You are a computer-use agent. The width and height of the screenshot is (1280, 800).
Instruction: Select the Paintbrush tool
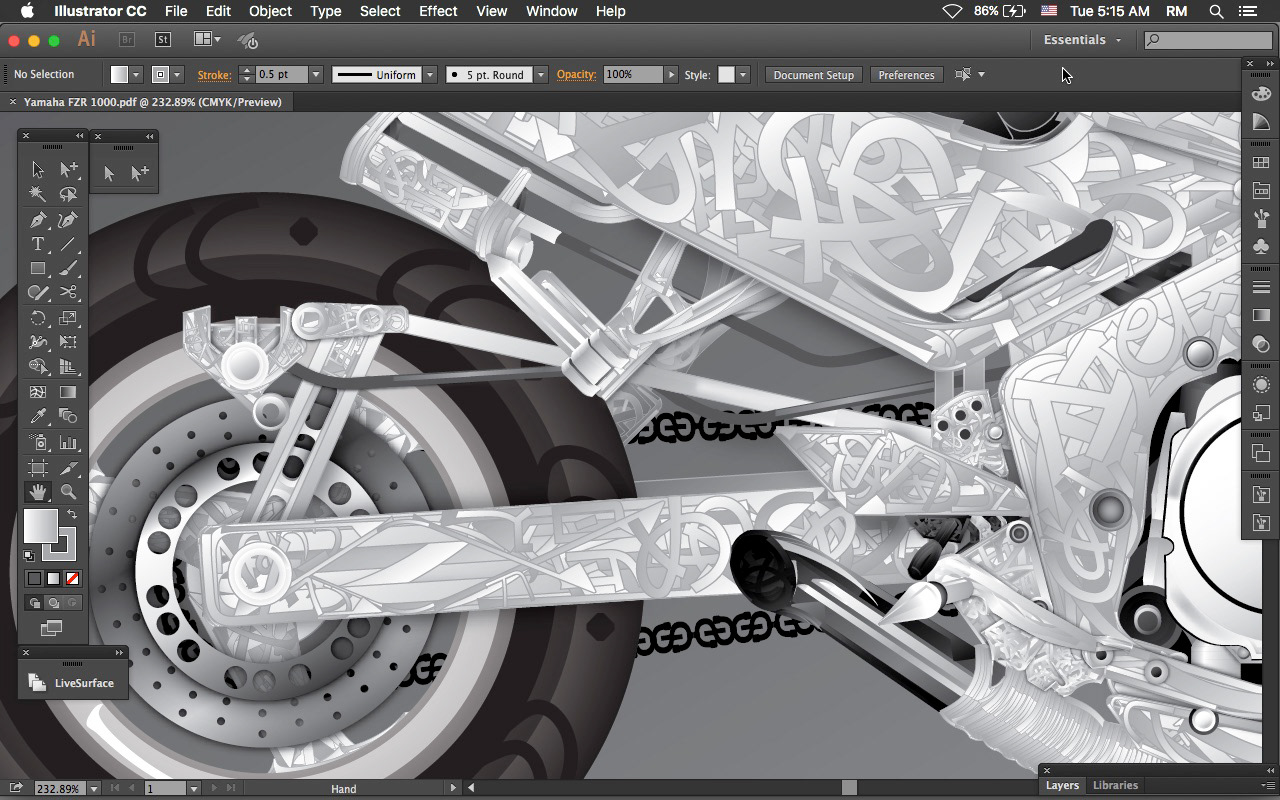tap(68, 269)
